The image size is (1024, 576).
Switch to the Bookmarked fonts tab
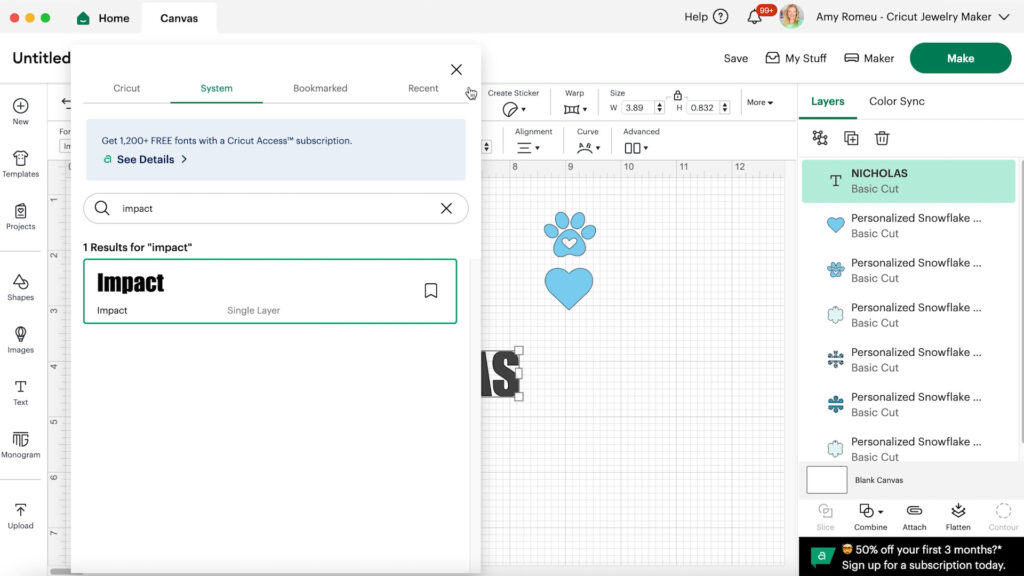320,88
